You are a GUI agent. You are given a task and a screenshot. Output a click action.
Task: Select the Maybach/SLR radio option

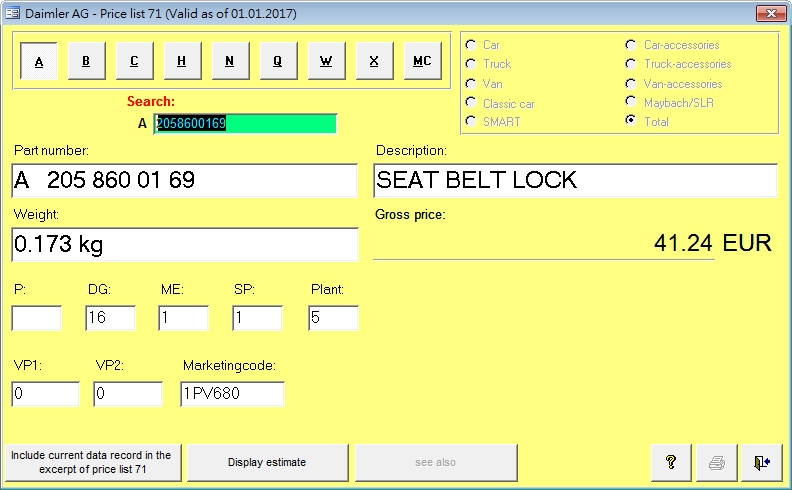coord(631,102)
